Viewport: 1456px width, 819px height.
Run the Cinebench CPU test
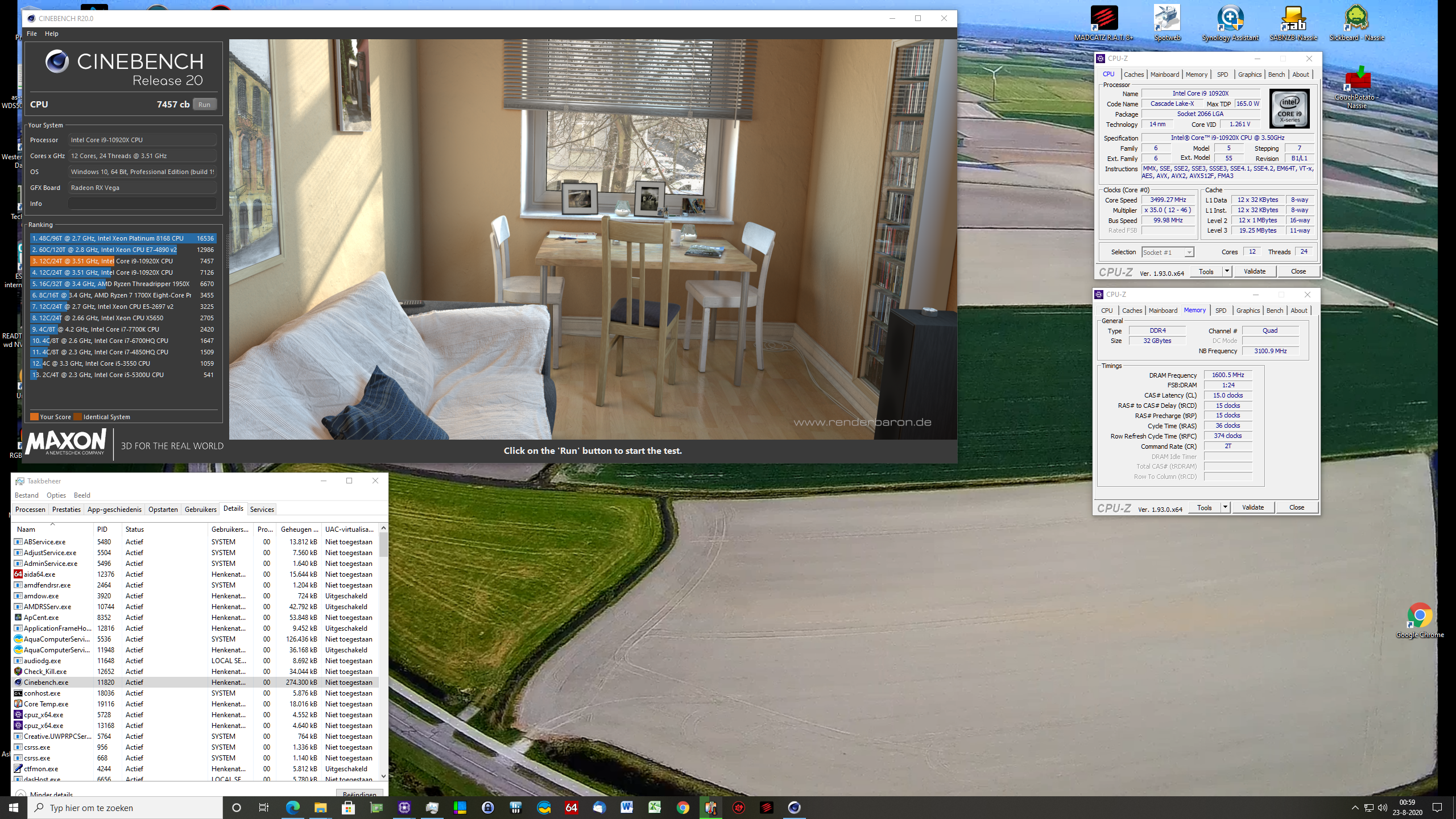(x=204, y=105)
